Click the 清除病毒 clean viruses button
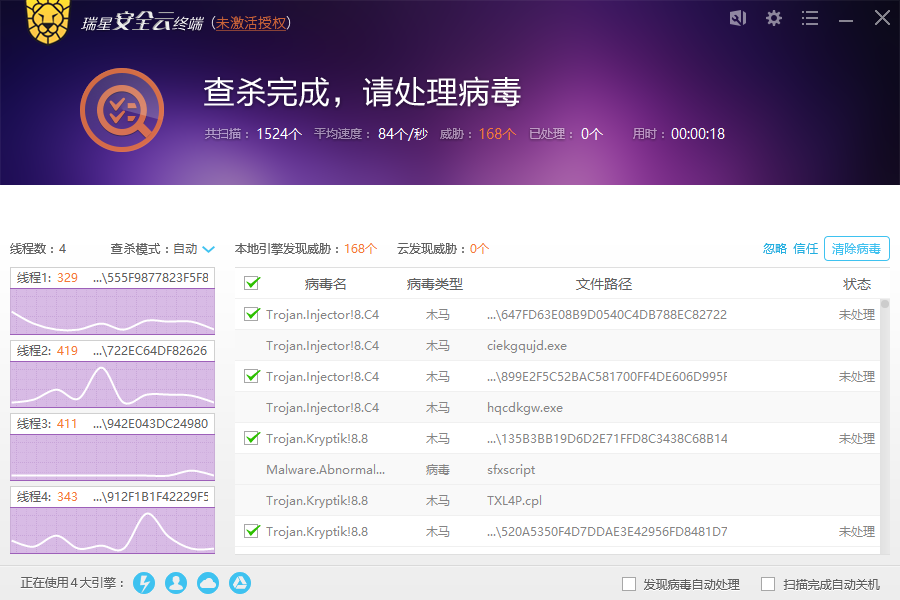900x600 pixels. (x=856, y=249)
